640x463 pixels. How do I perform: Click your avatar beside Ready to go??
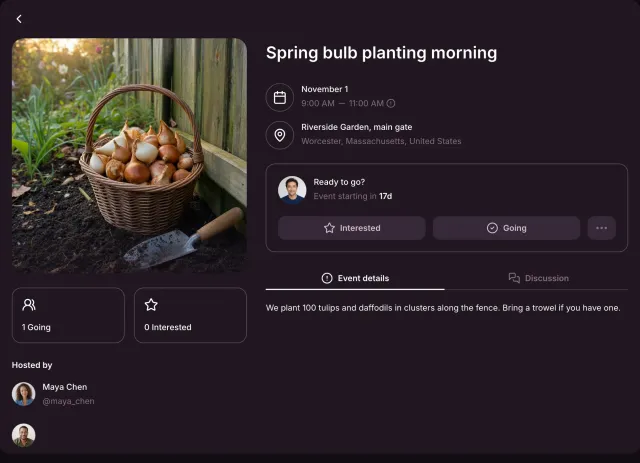click(292, 190)
